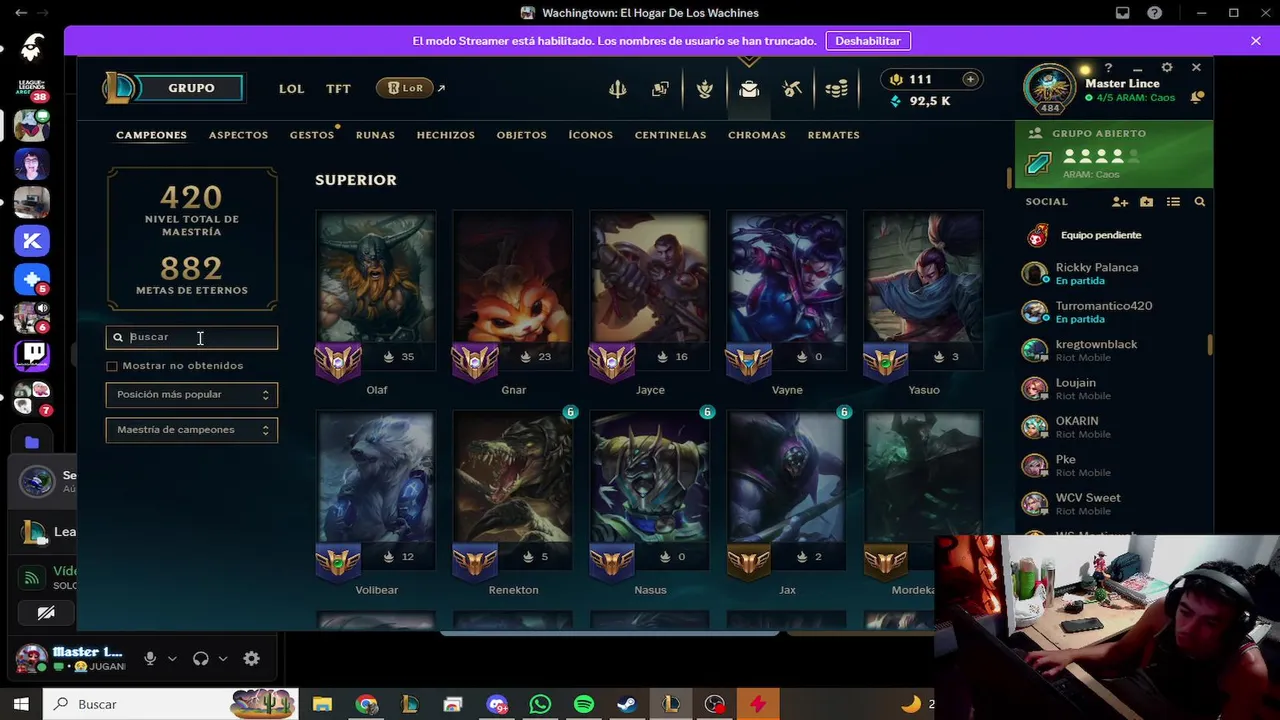Open Maestría de campeones dropdown
Screen dimensions: 1280x720
[x=192, y=430]
